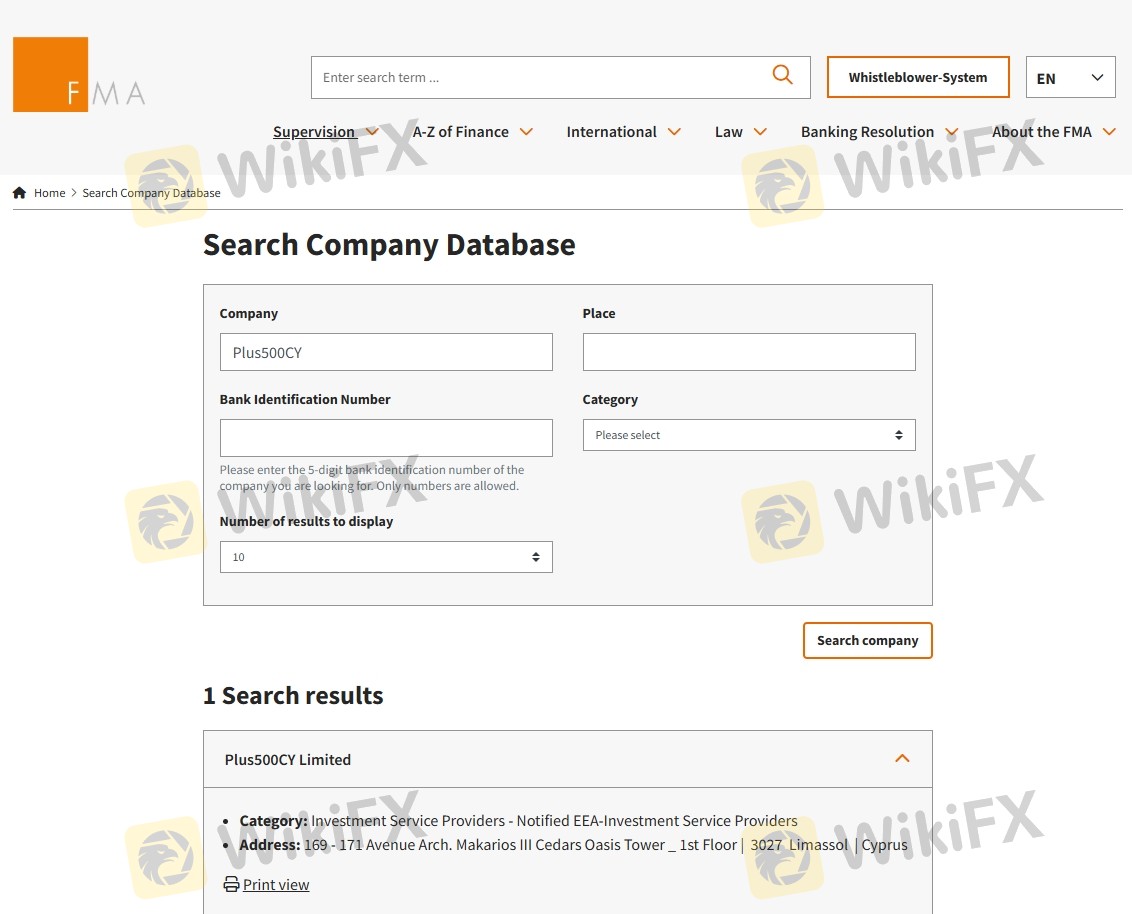The image size is (1132, 914).
Task: Click the Company input with Plus500CY
Action: 386,352
